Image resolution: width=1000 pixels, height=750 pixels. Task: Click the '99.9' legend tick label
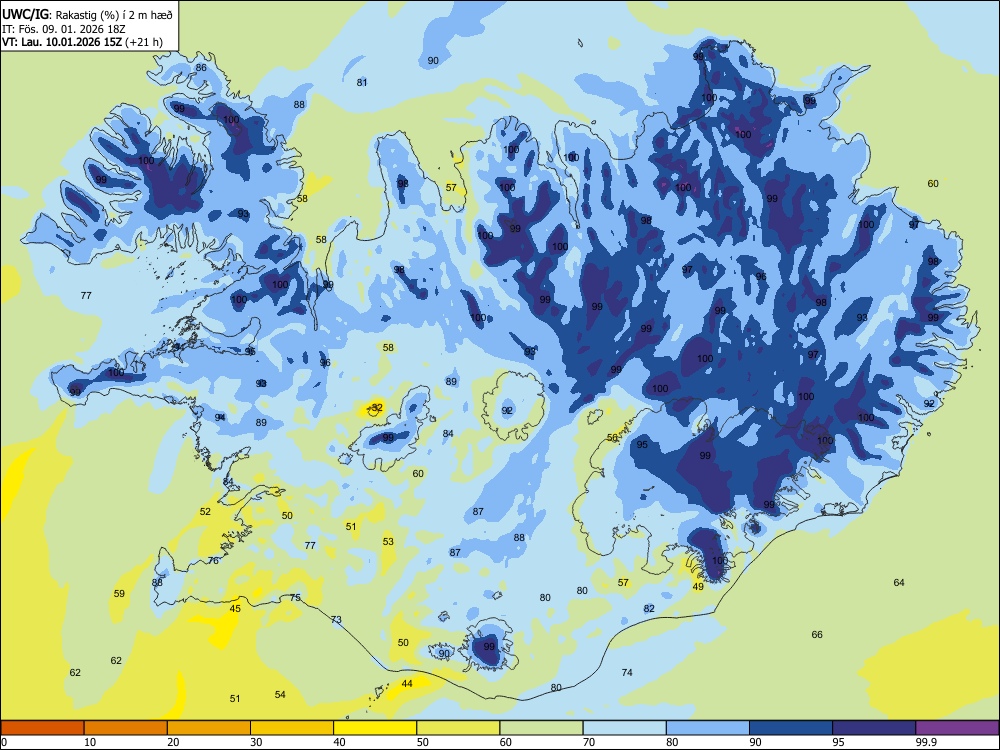[x=925, y=742]
